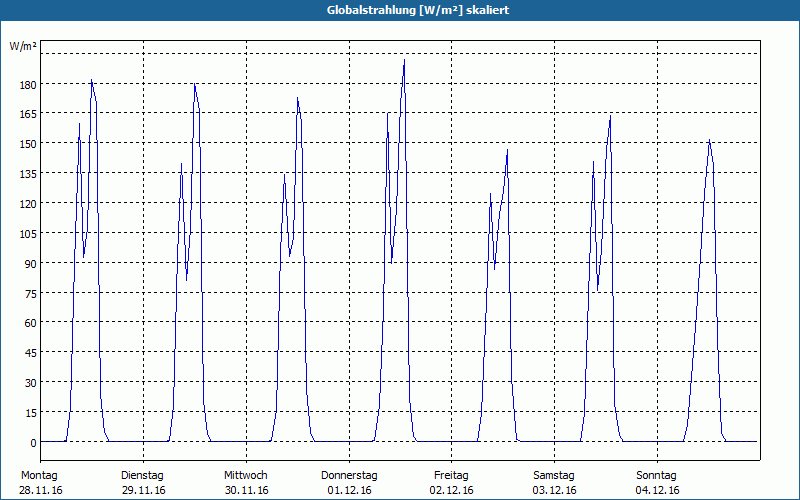Click the Mittwoch day label

point(246,476)
